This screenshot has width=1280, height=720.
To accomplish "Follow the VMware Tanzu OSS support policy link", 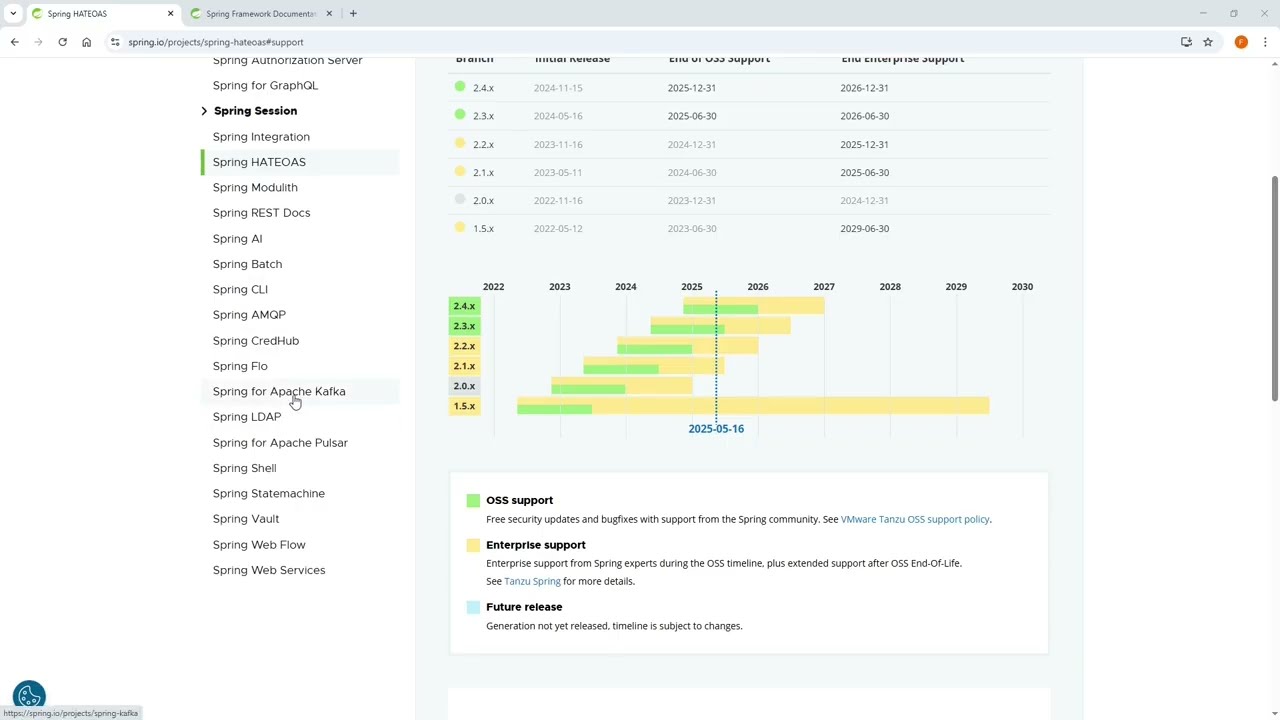I will point(915,519).
